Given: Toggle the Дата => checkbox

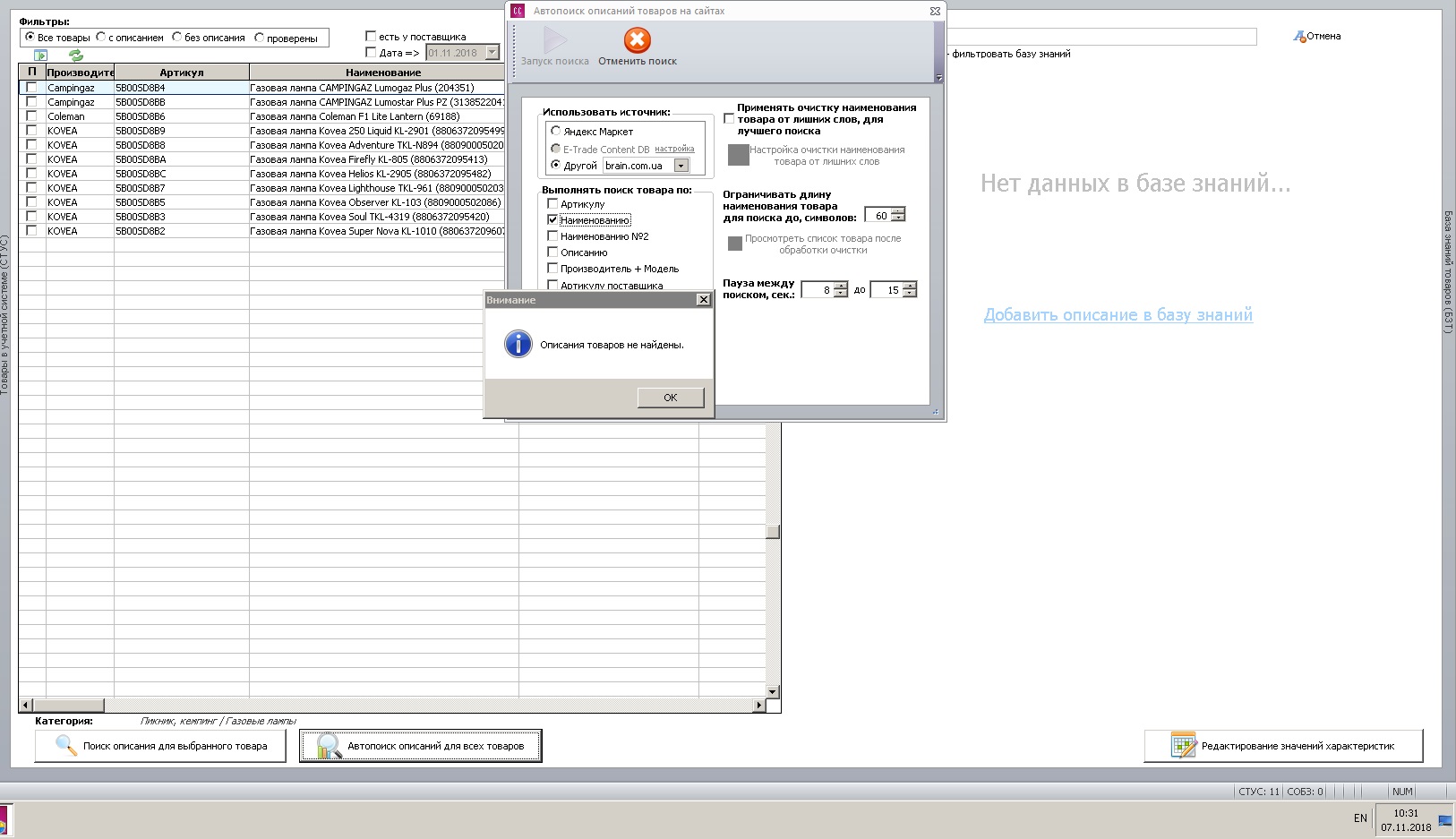Looking at the screenshot, I should click(x=371, y=52).
